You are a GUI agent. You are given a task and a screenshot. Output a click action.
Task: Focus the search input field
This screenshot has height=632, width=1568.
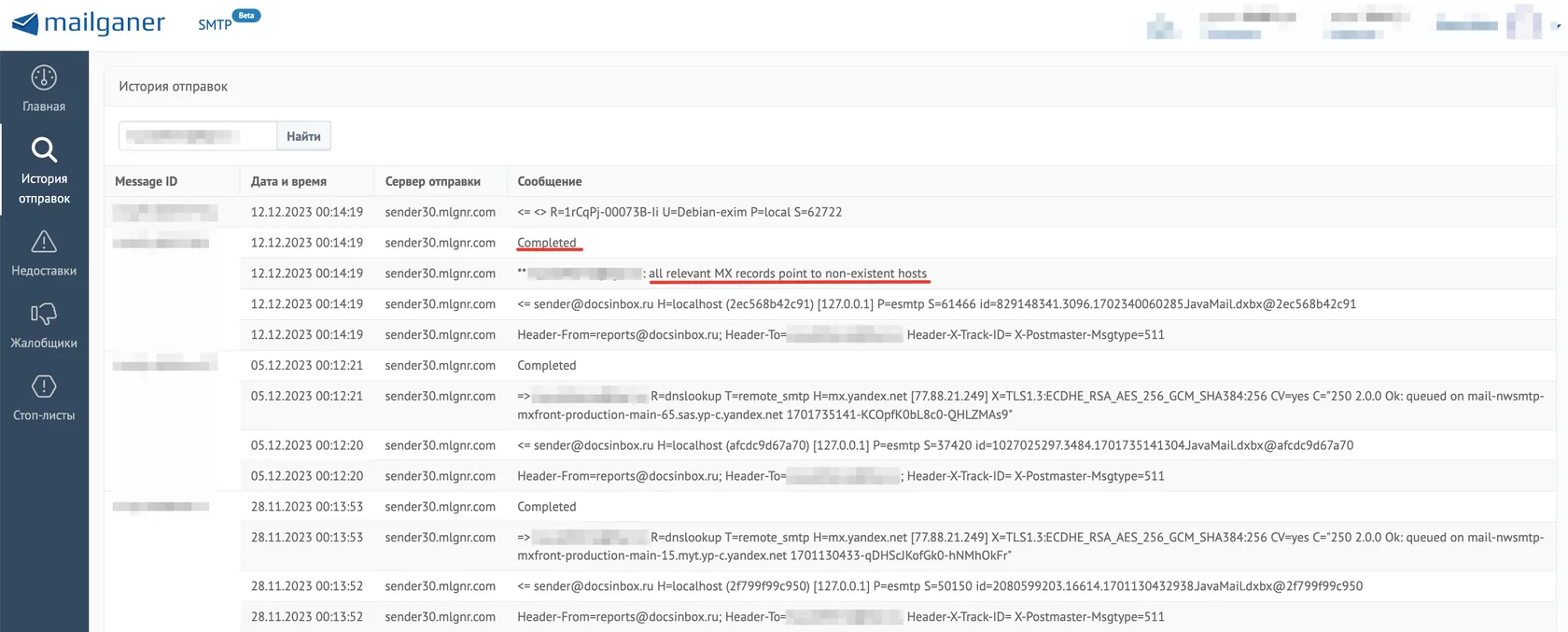pyautogui.click(x=198, y=136)
